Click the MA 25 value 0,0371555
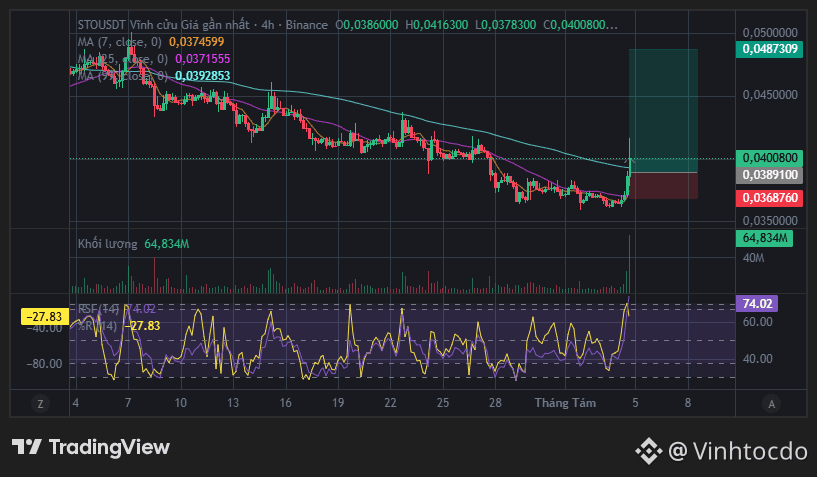 (x=203, y=59)
